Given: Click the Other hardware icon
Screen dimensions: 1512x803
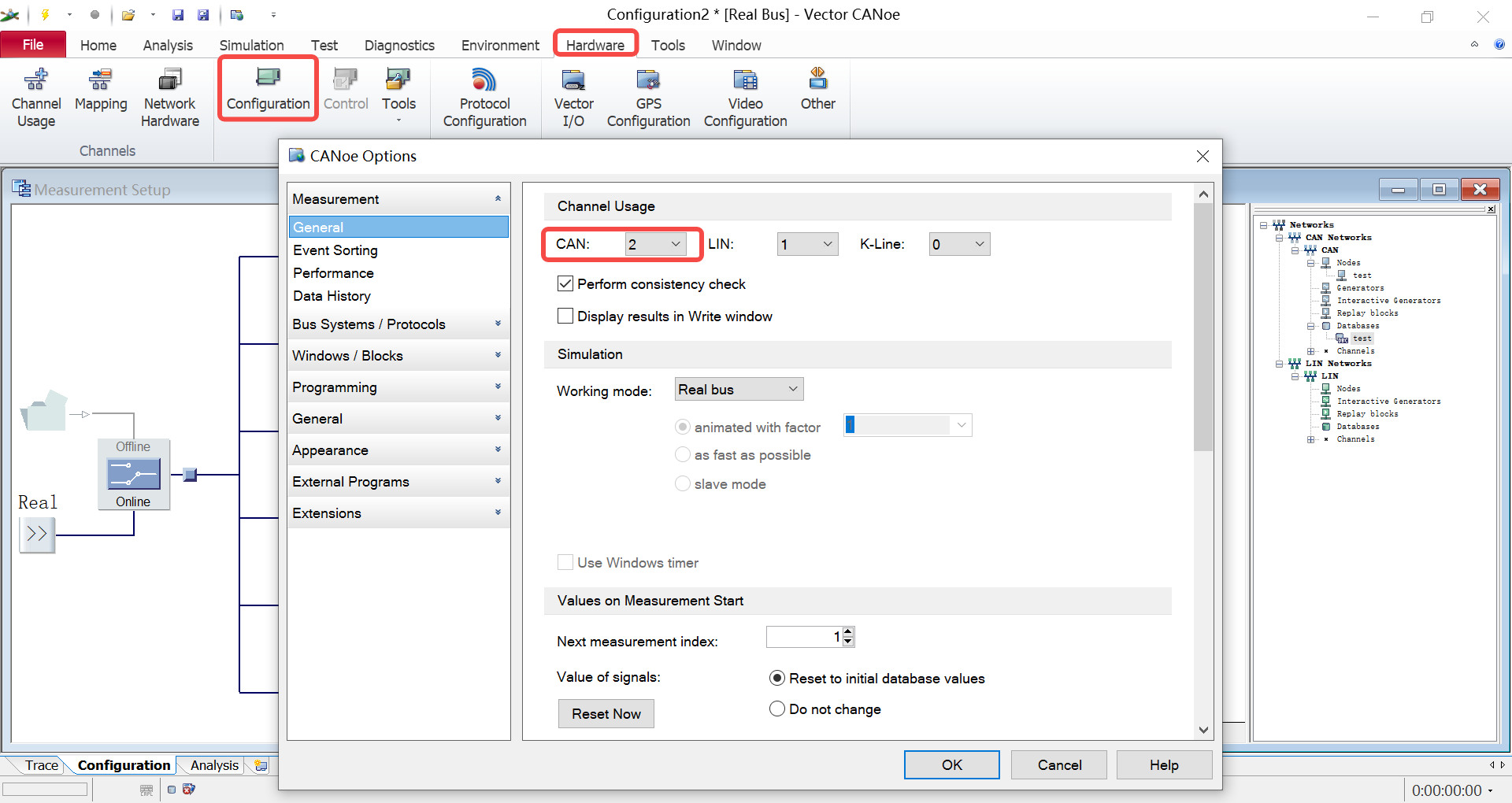Looking at the screenshot, I should (817, 90).
